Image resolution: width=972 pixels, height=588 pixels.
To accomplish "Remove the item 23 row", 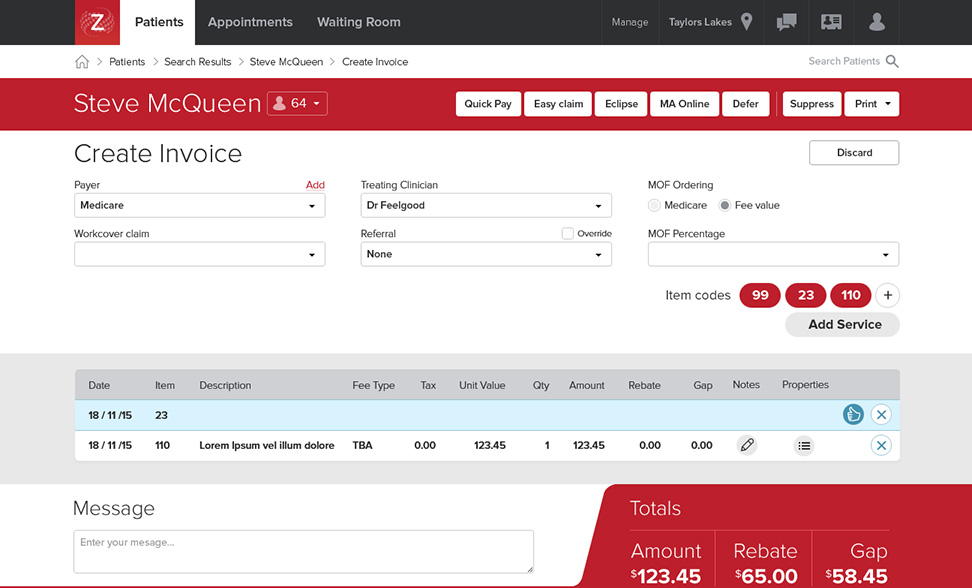I will tap(881, 415).
